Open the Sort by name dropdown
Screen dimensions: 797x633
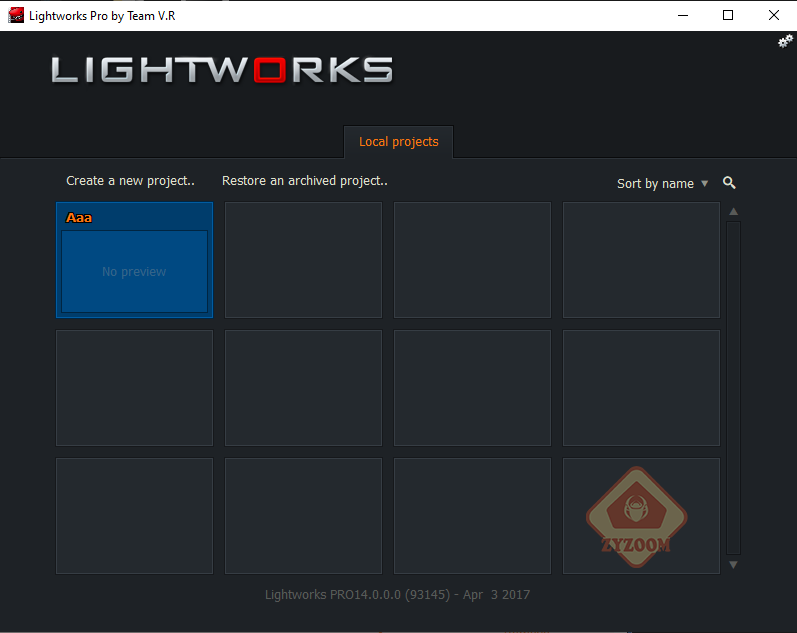(662, 184)
